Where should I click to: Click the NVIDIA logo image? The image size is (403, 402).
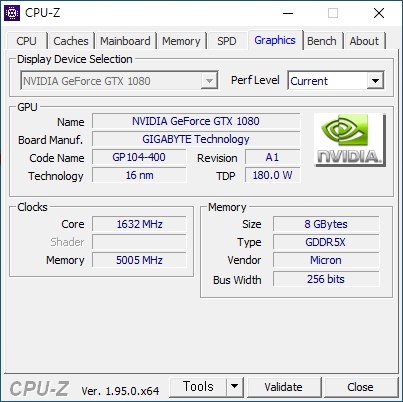point(350,140)
